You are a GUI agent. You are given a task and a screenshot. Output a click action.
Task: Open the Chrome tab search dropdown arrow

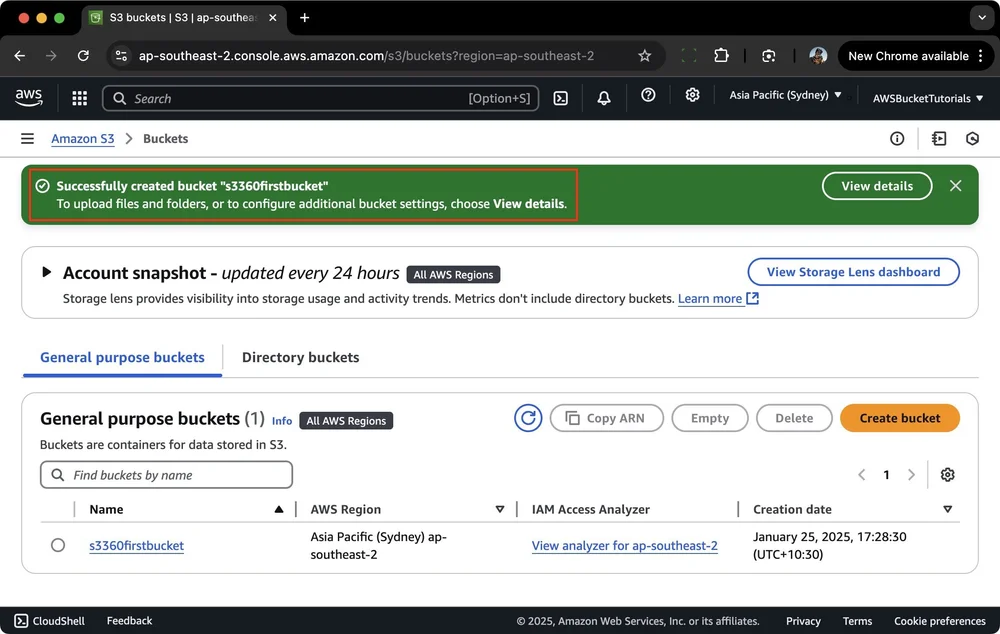point(982,18)
